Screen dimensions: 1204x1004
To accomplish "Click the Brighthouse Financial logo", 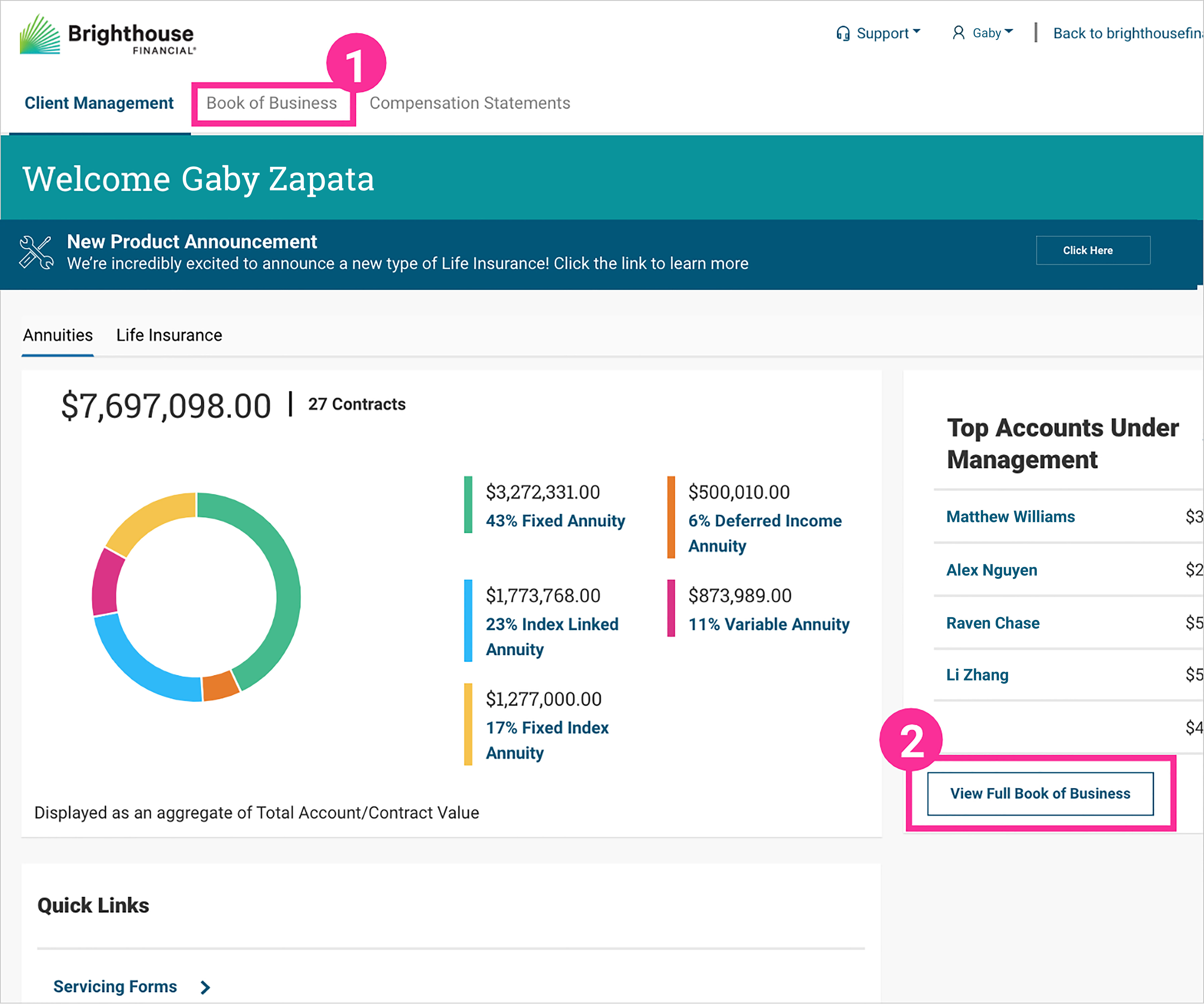I will pos(108,34).
